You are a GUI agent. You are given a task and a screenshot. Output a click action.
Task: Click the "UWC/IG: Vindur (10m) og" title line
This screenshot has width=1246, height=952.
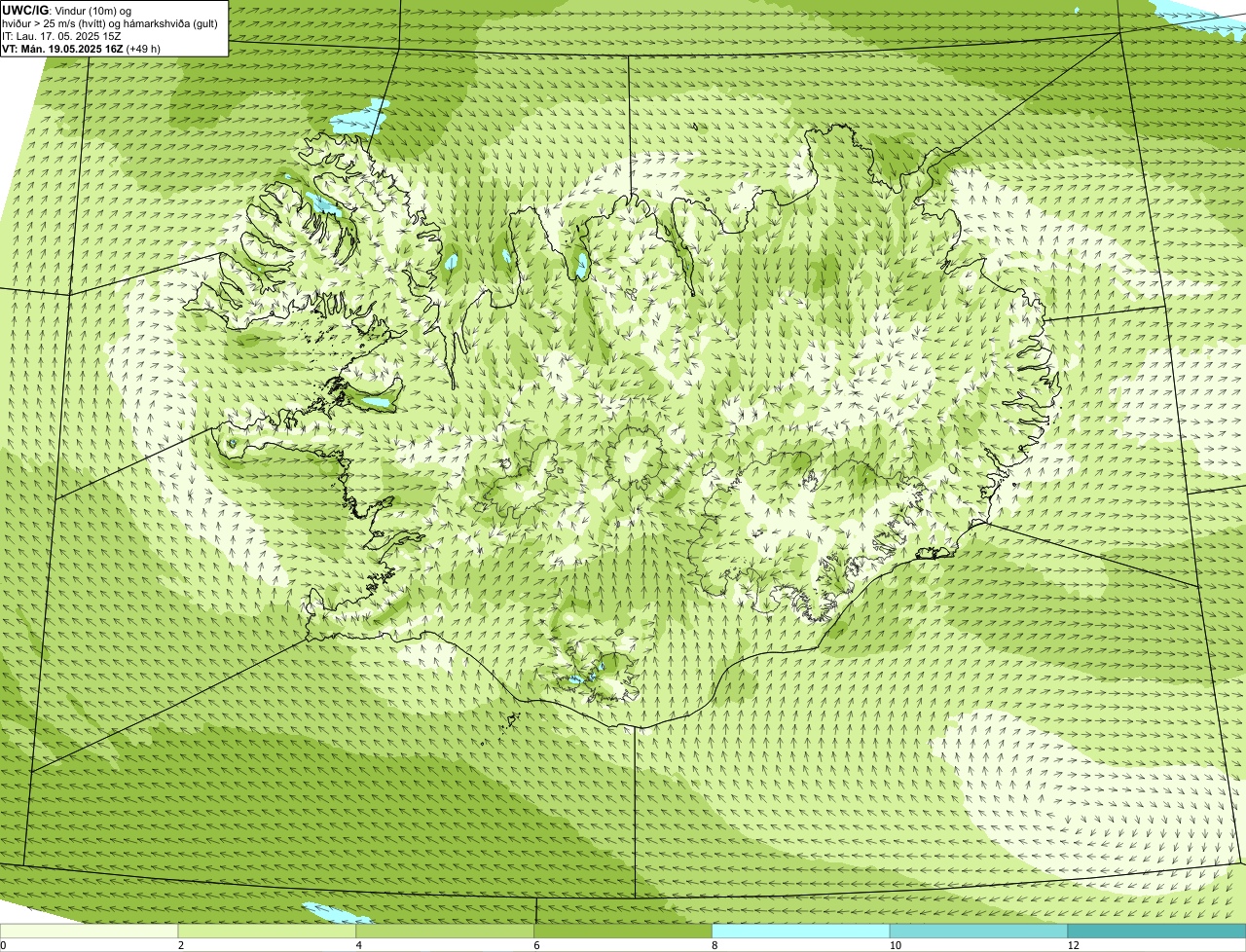click(x=67, y=10)
